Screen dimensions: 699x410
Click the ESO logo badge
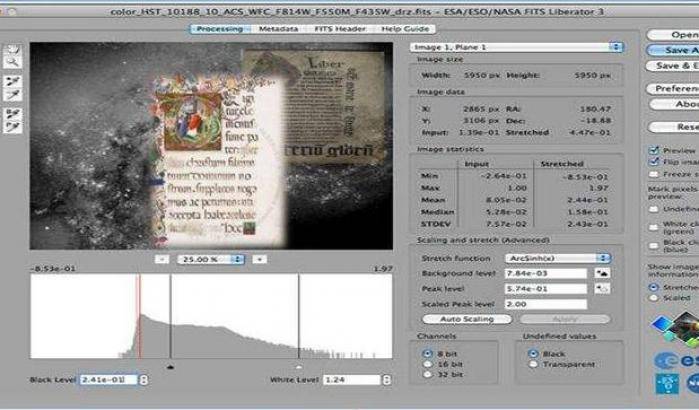pyautogui.click(x=666, y=384)
